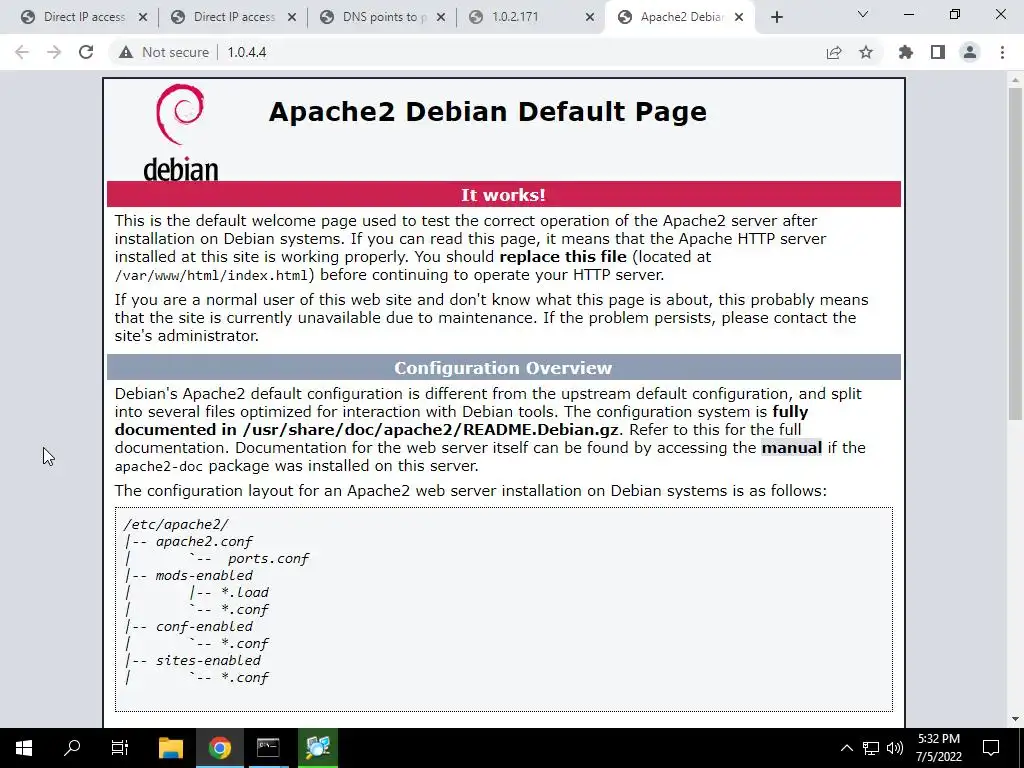Toggle the browser side panel

pos(938,52)
